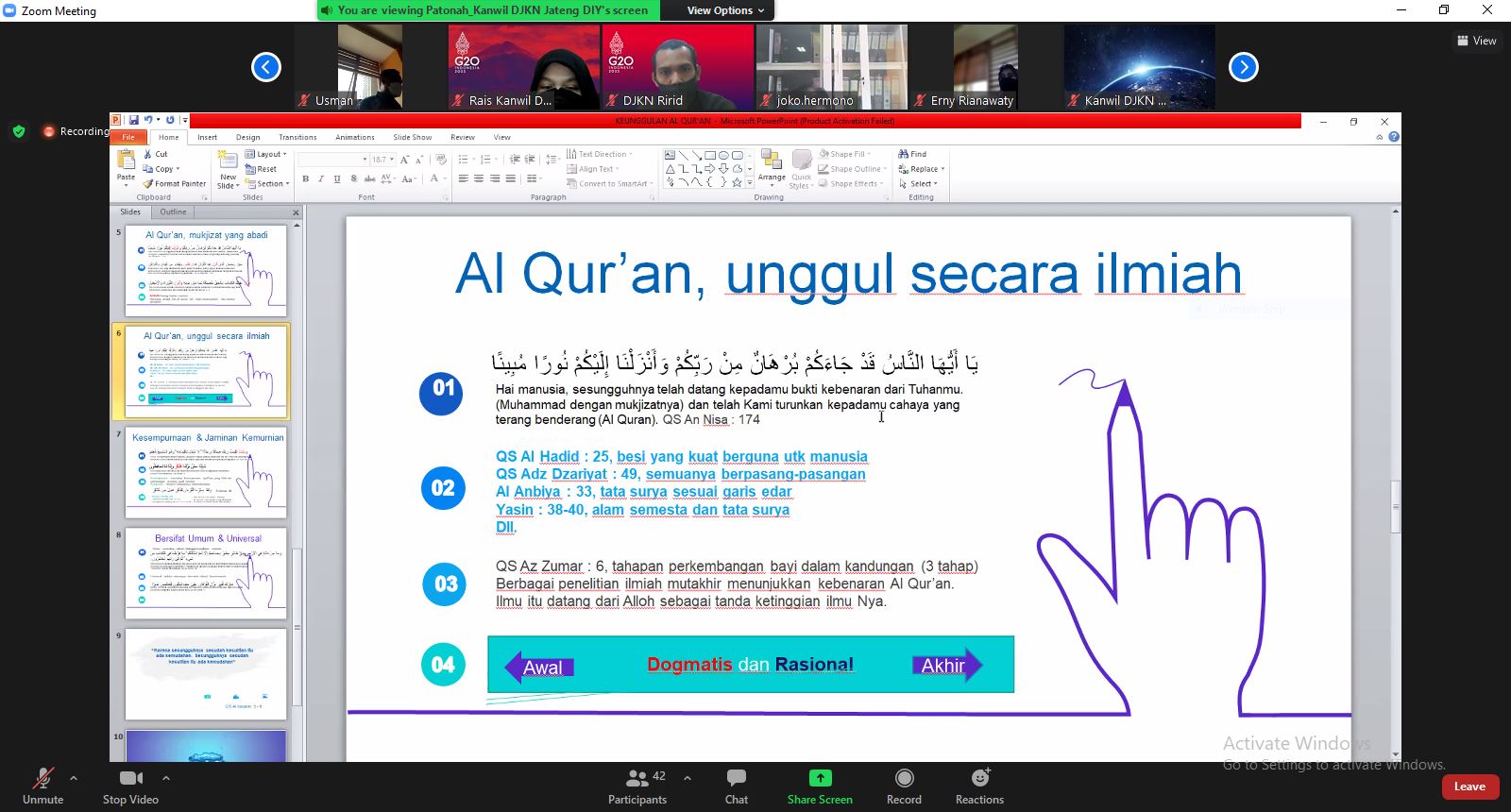Screen dimensions: 1511x812
Task: Switch to the Insert ribbon tab
Action: 207,137
